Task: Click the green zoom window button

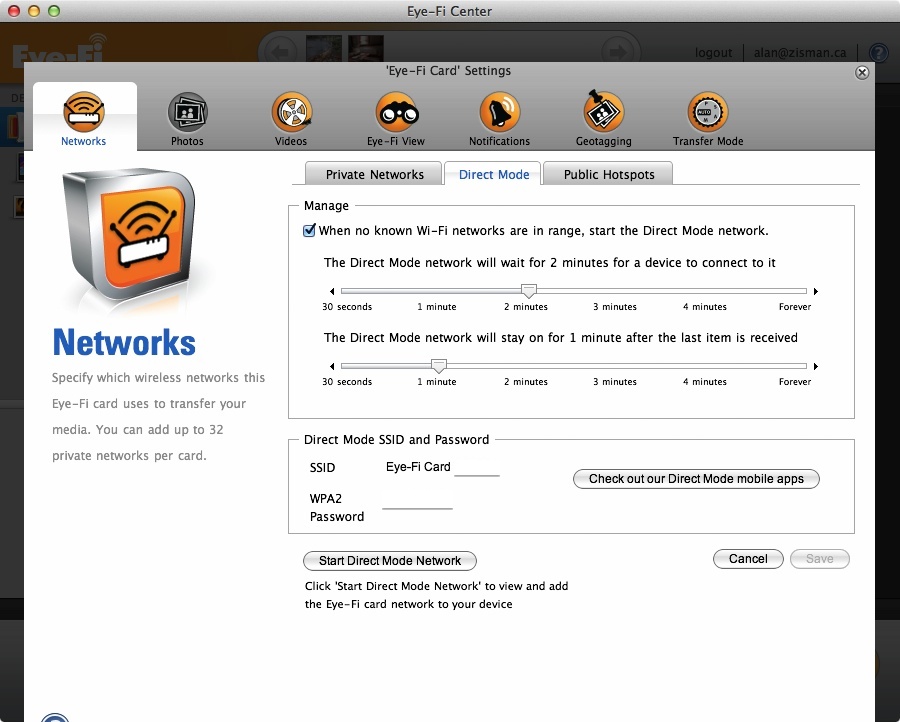Action: (54, 11)
